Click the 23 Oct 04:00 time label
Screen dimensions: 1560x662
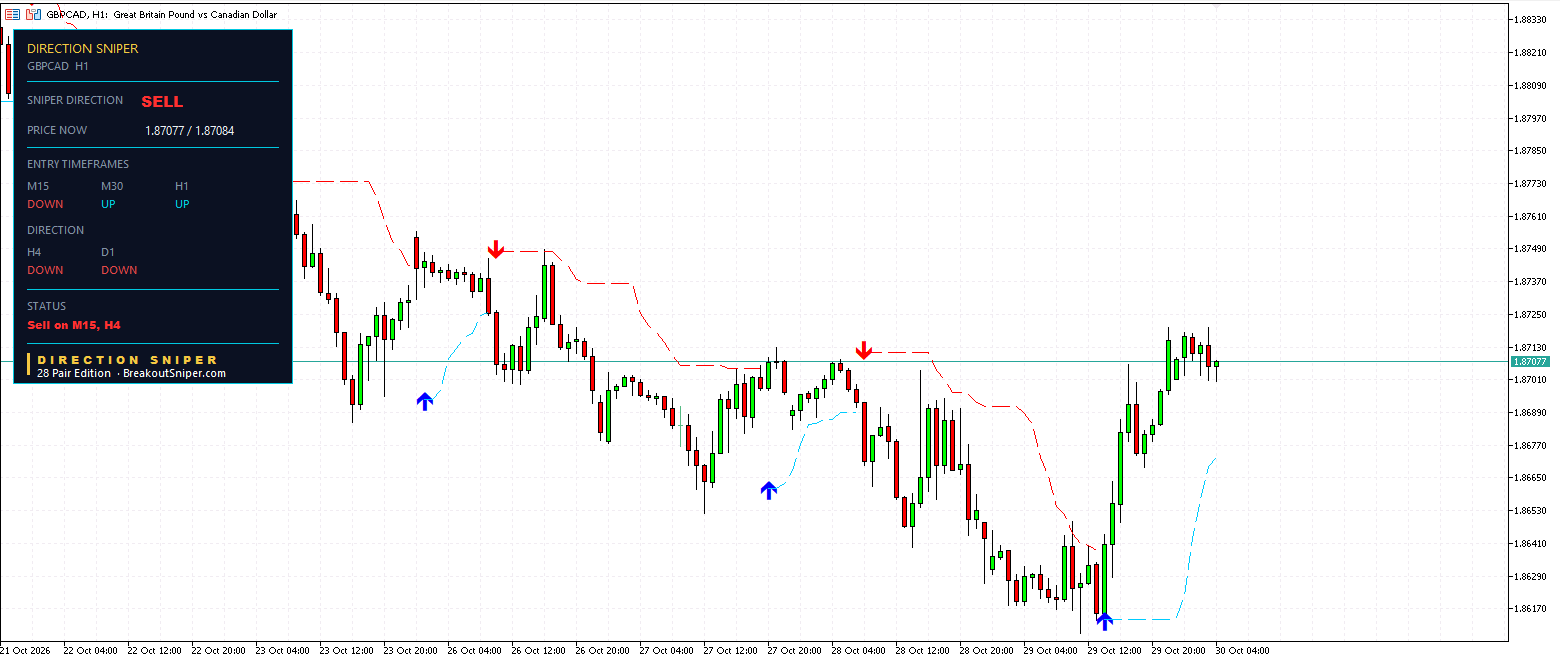tap(282, 650)
